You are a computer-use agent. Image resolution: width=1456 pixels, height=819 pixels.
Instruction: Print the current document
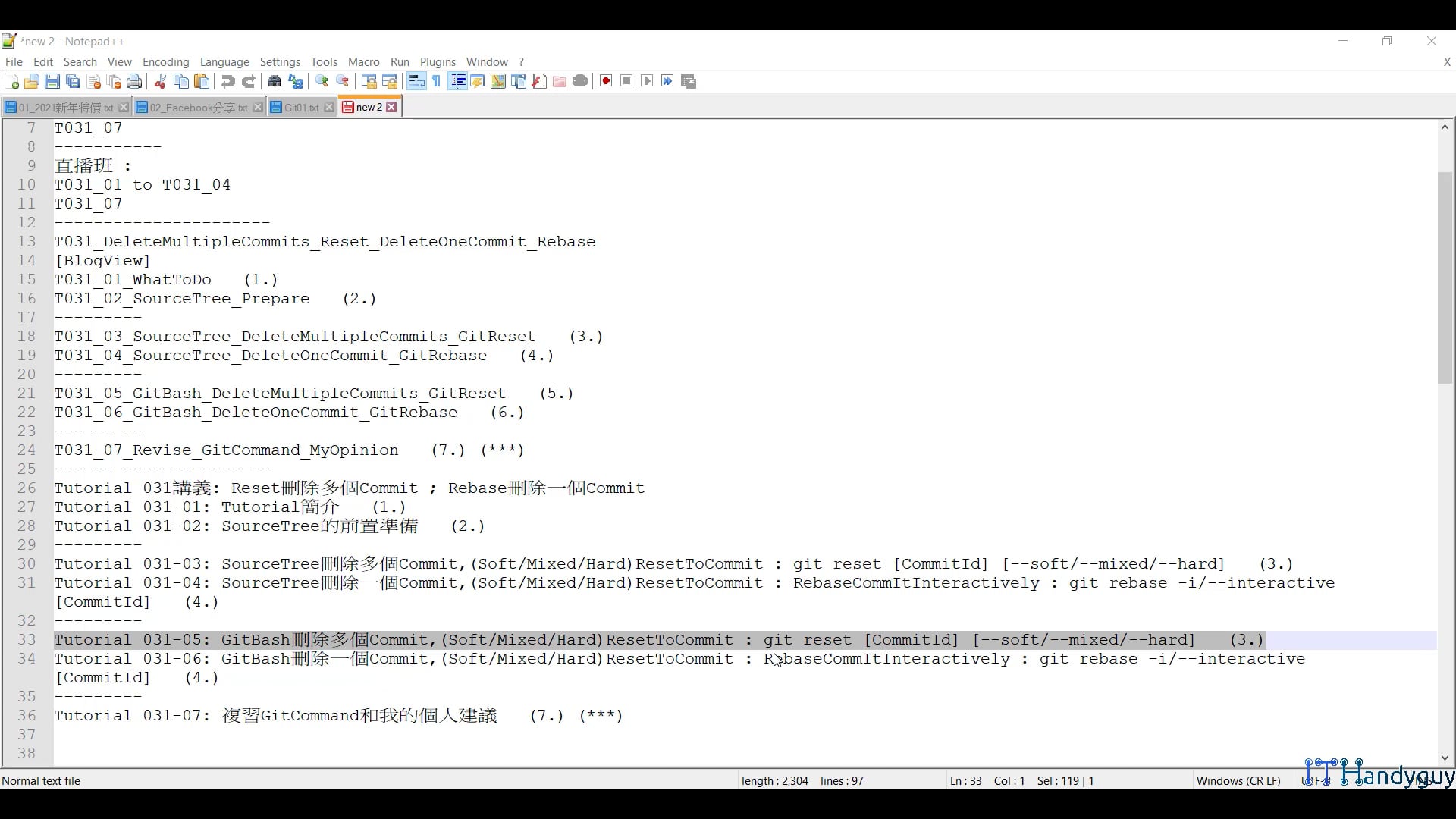(x=134, y=81)
